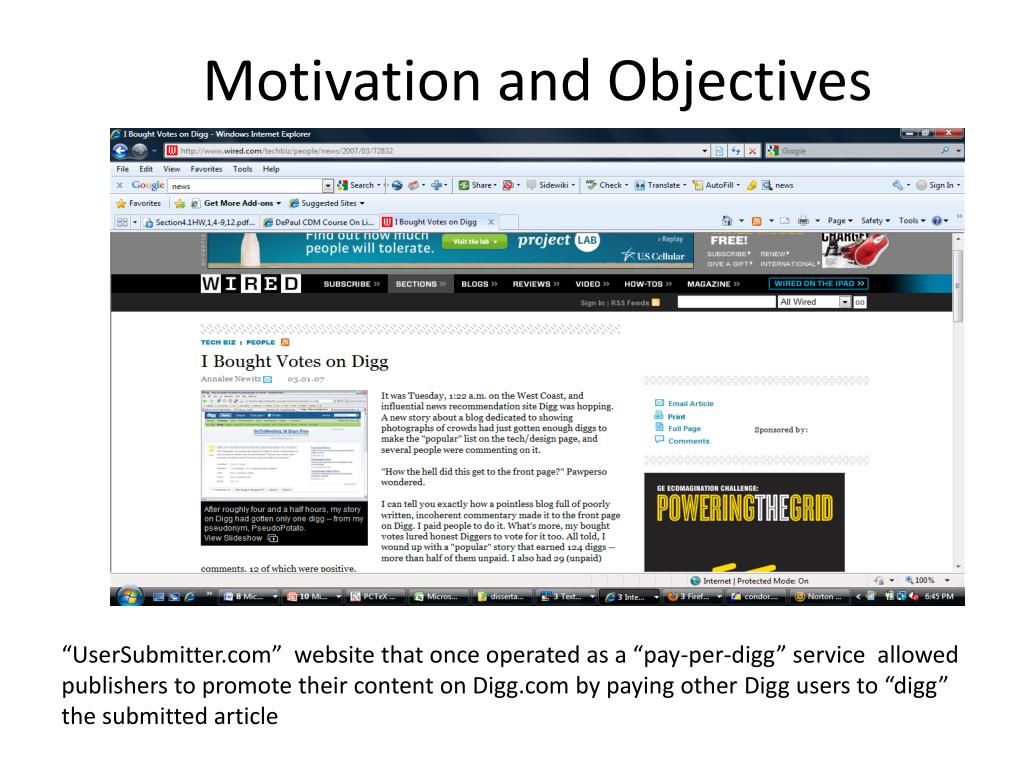Open the PCTeX taskbar button
Screen dimensions: 1024x768
(x=374, y=596)
